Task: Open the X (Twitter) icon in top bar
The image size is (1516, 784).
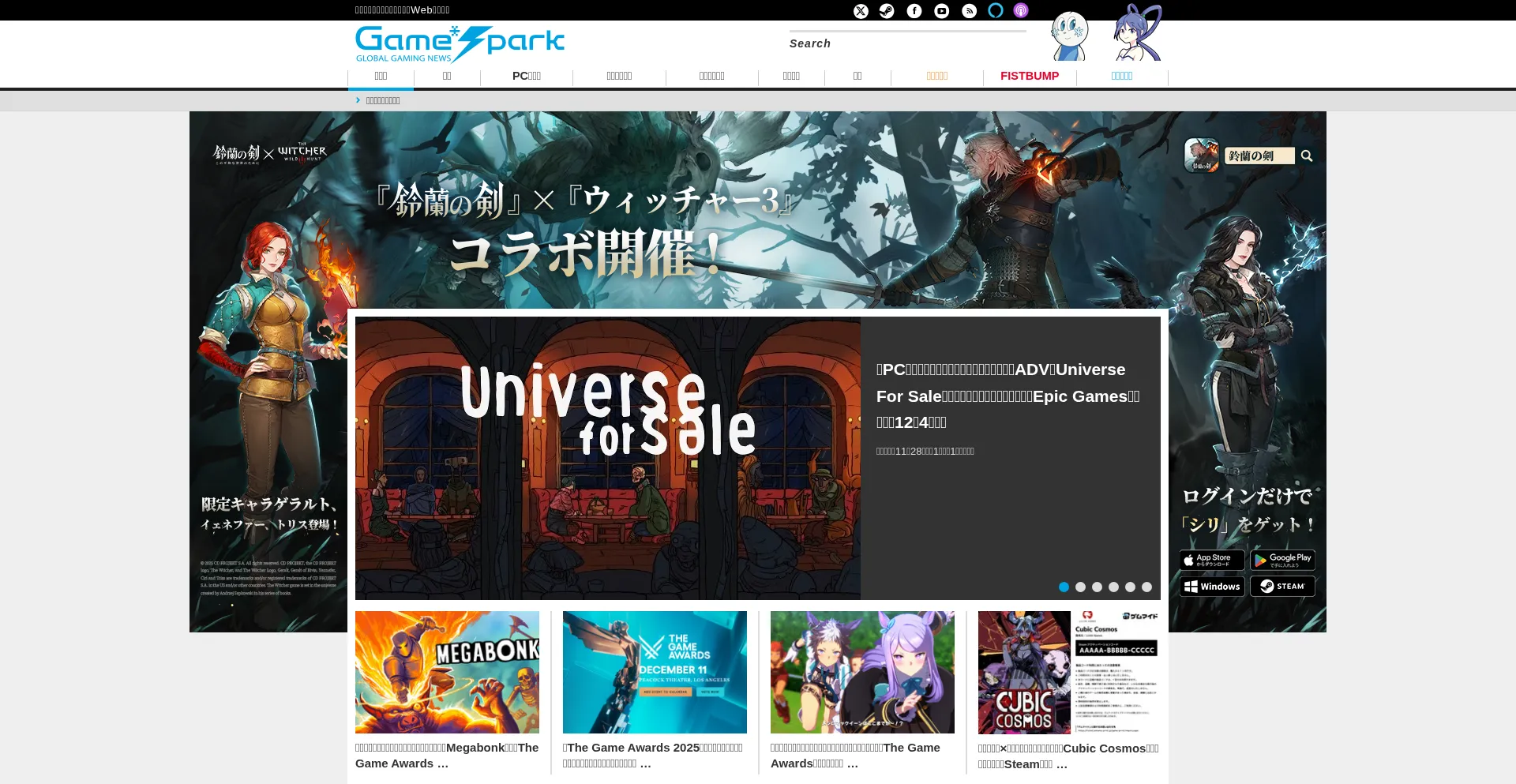Action: click(861, 11)
